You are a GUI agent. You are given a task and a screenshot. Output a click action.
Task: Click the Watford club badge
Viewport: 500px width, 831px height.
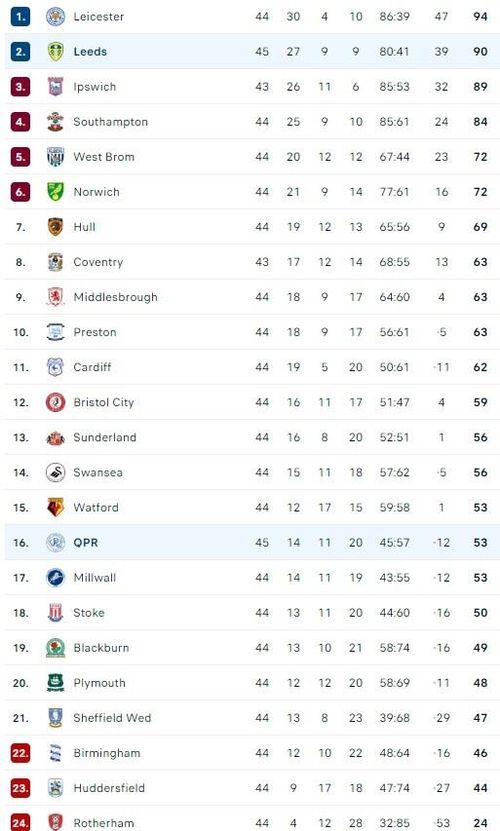click(55, 507)
